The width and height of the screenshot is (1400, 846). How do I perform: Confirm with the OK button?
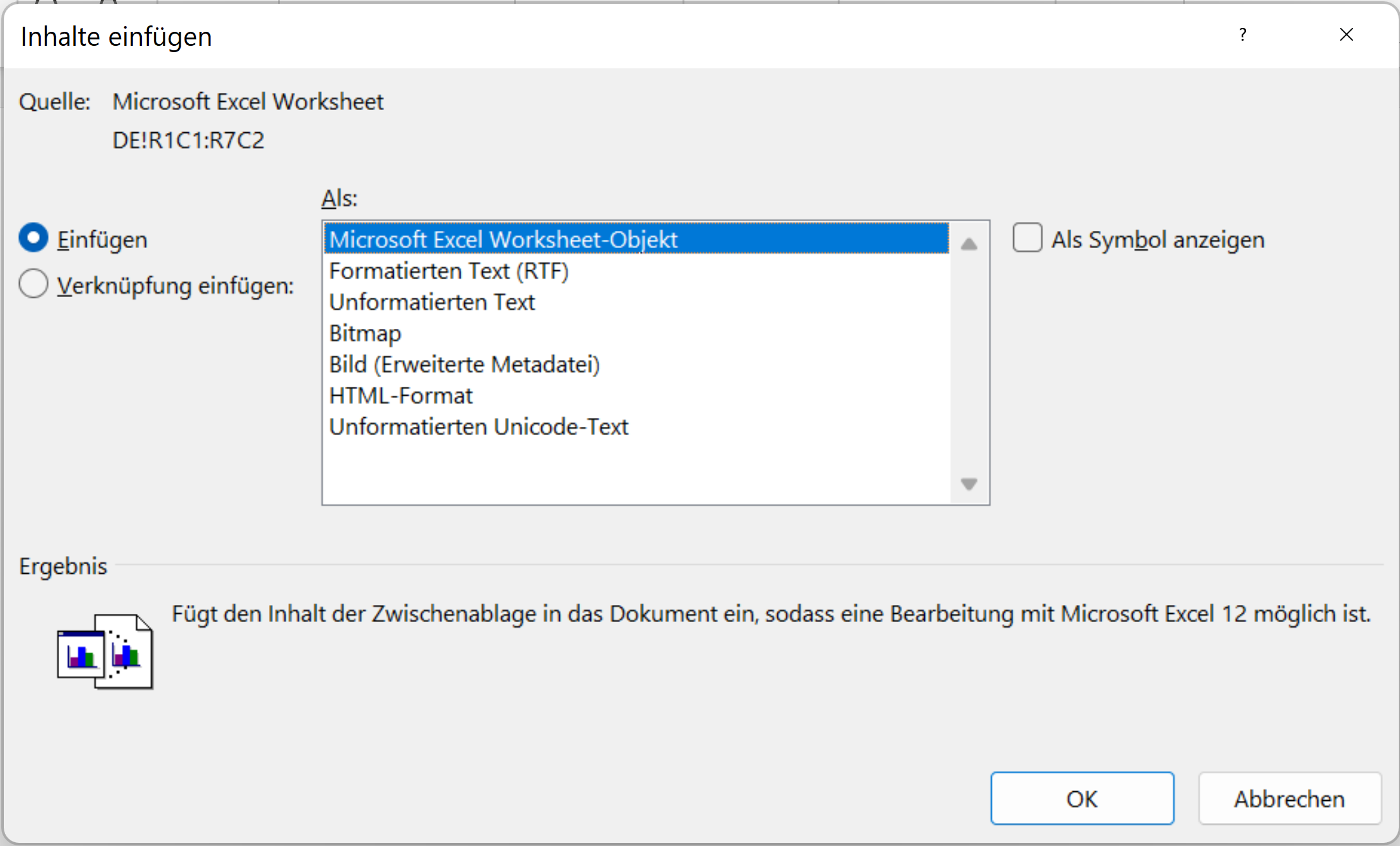(x=1082, y=798)
